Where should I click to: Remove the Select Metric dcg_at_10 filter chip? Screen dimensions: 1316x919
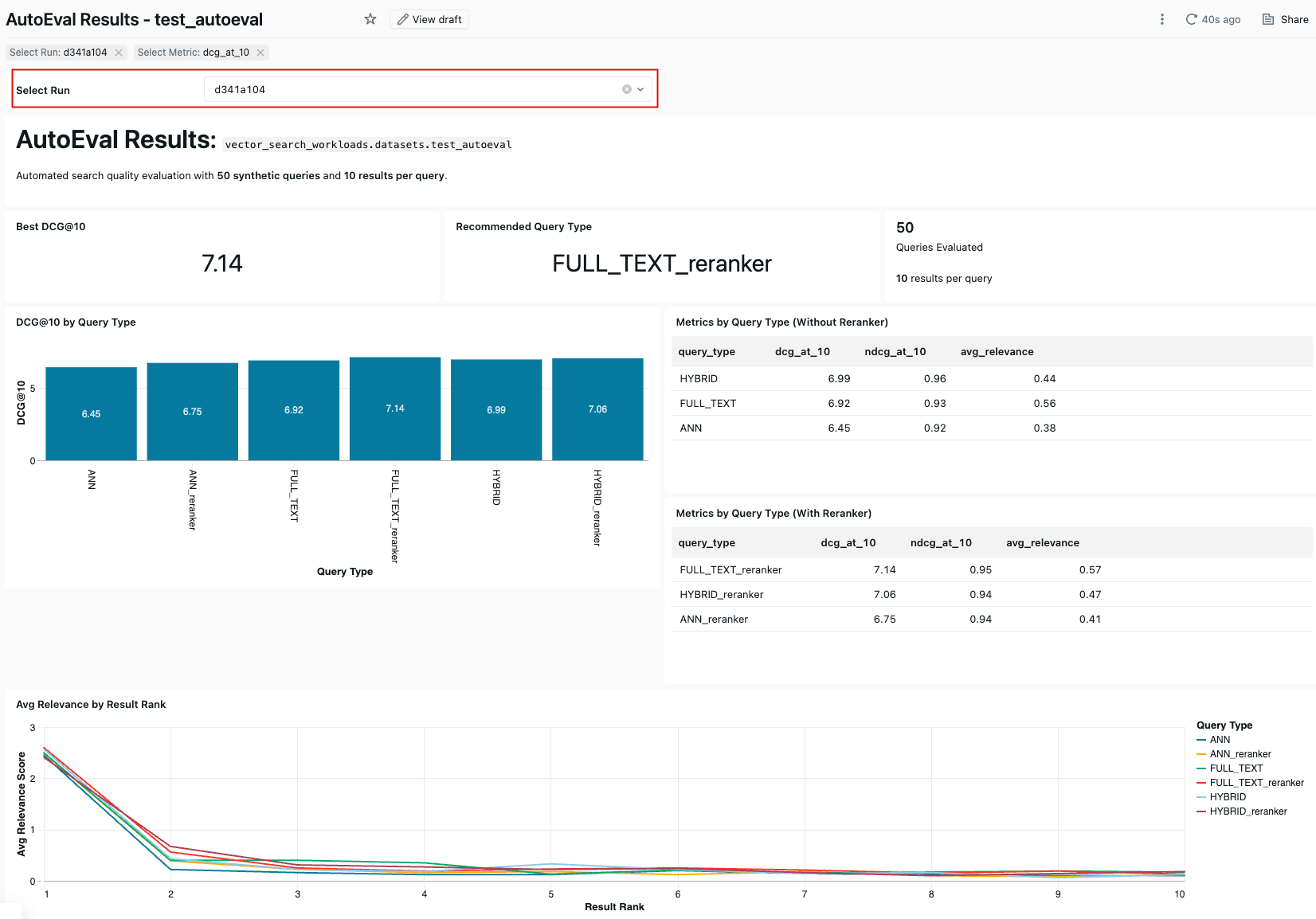(260, 53)
